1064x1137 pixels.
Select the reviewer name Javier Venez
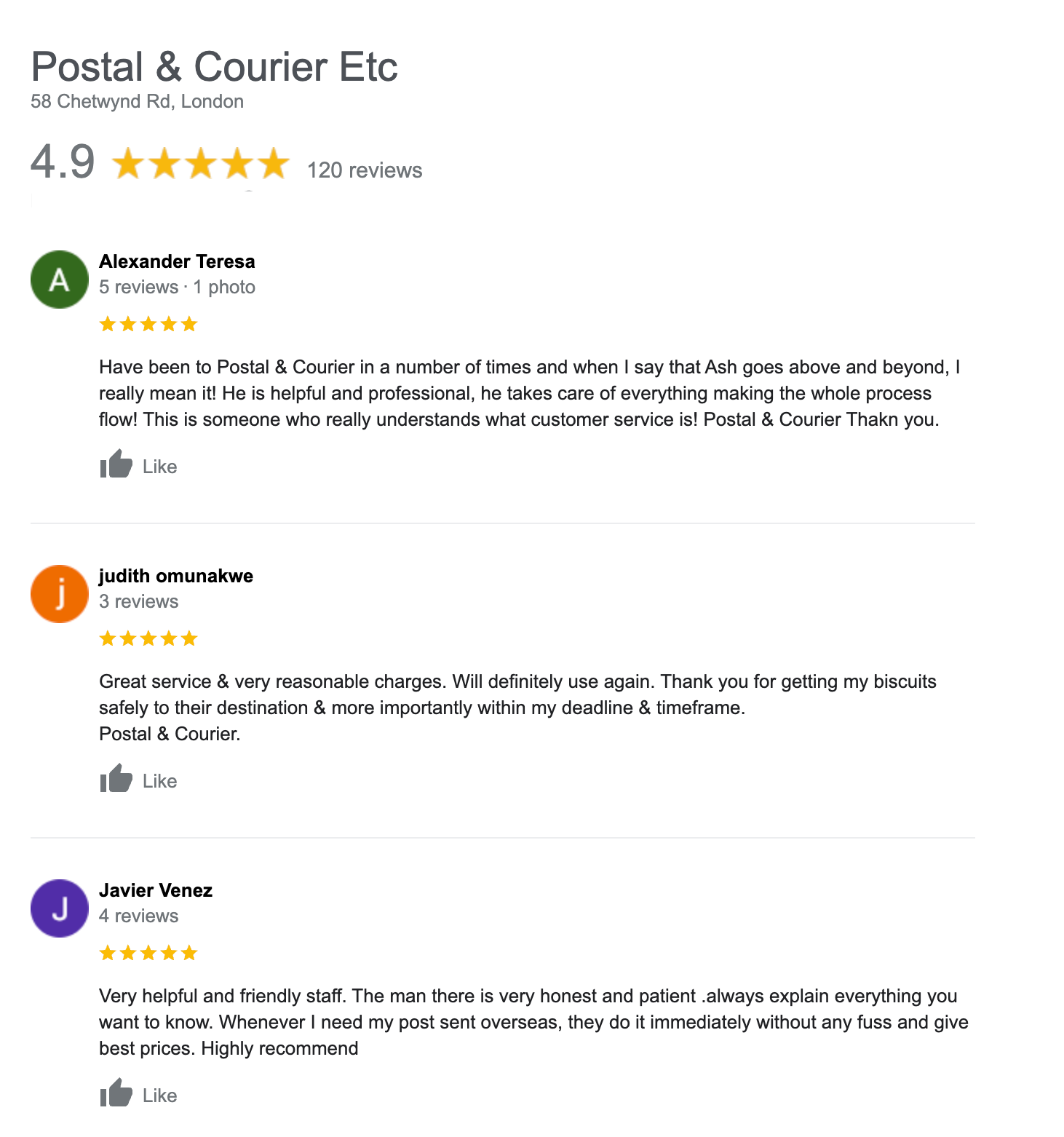coord(156,890)
